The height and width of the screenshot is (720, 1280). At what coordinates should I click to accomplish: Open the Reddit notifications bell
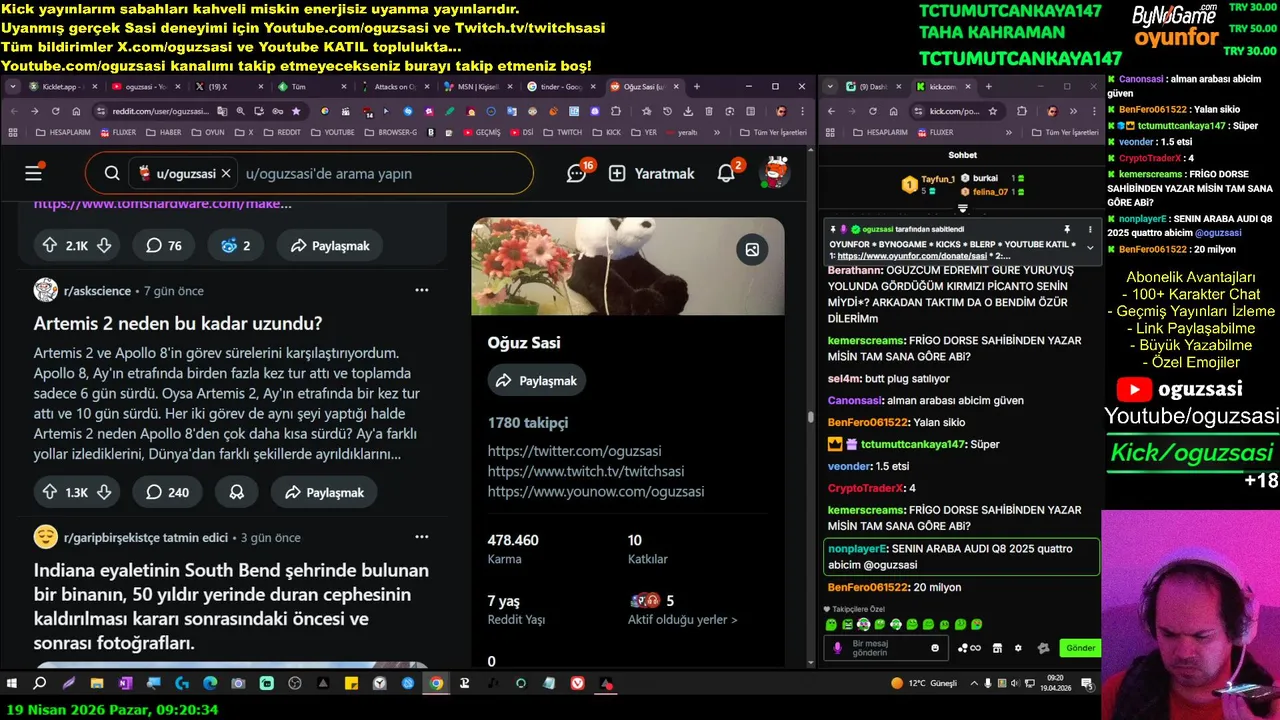click(x=726, y=173)
